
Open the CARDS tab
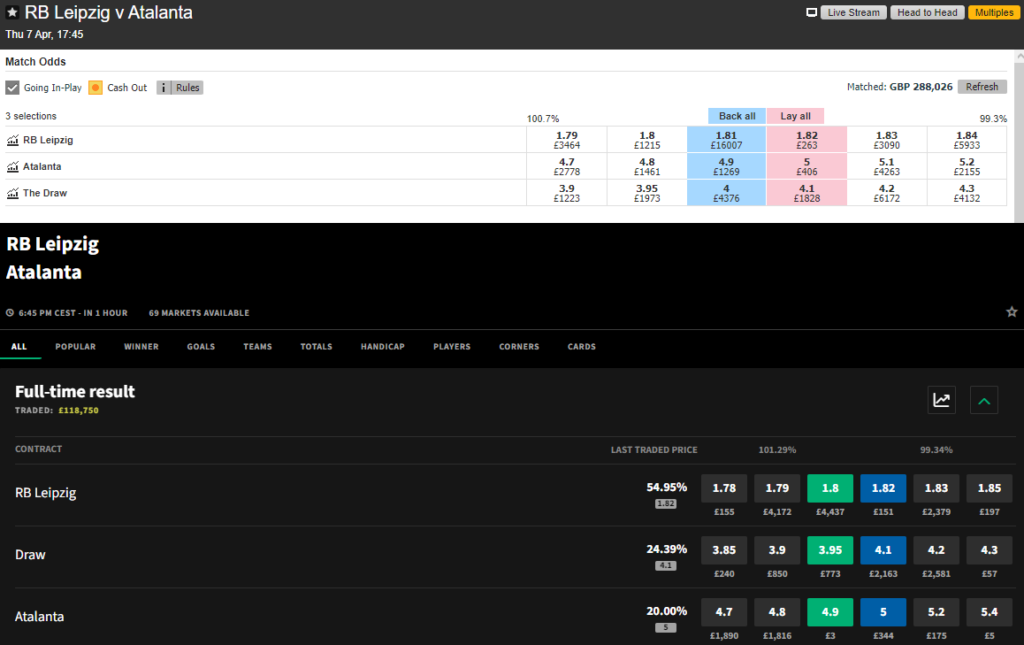pos(581,347)
